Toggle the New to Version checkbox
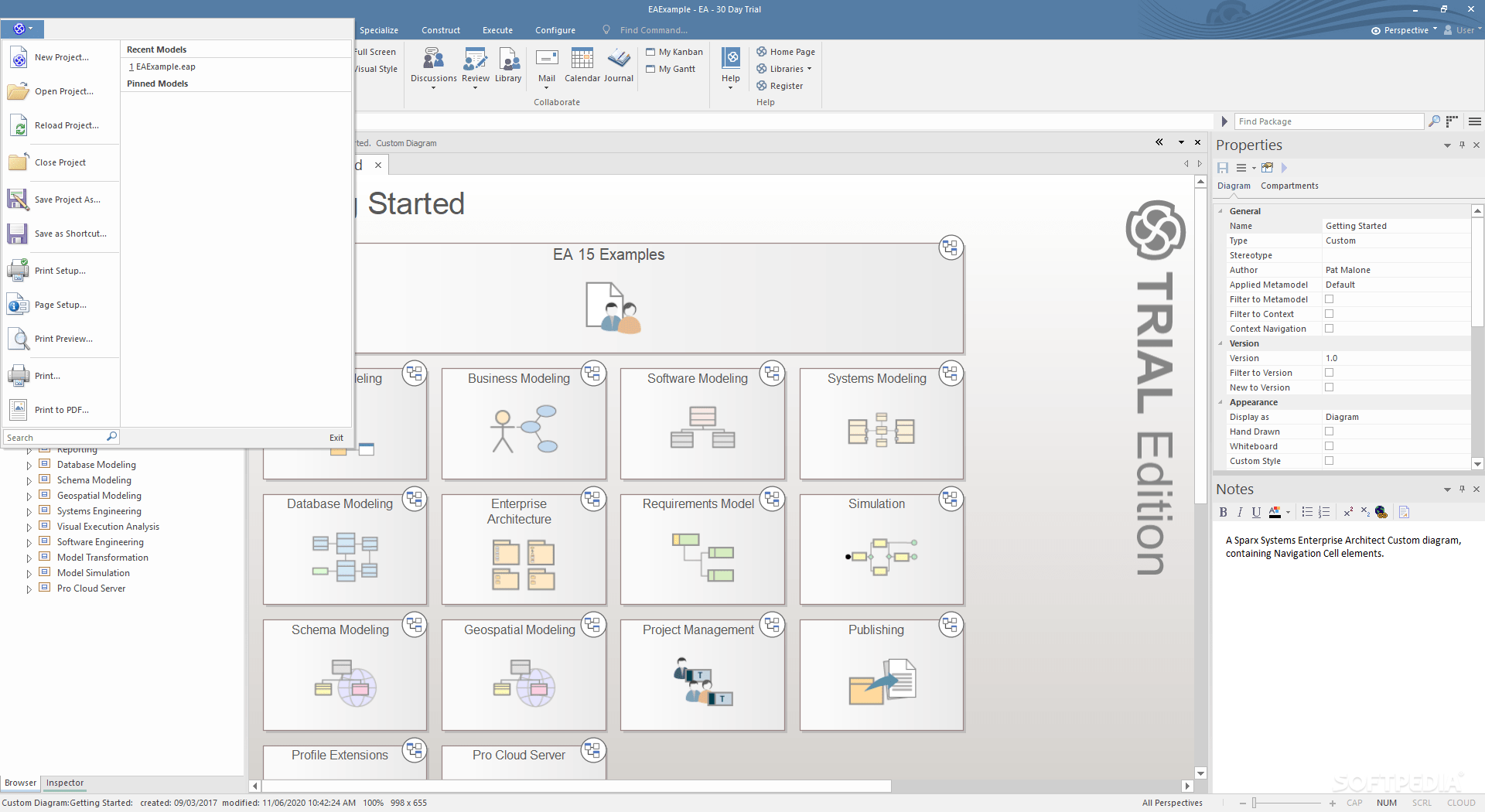Viewport: 1485px width, 812px height. coord(1330,387)
